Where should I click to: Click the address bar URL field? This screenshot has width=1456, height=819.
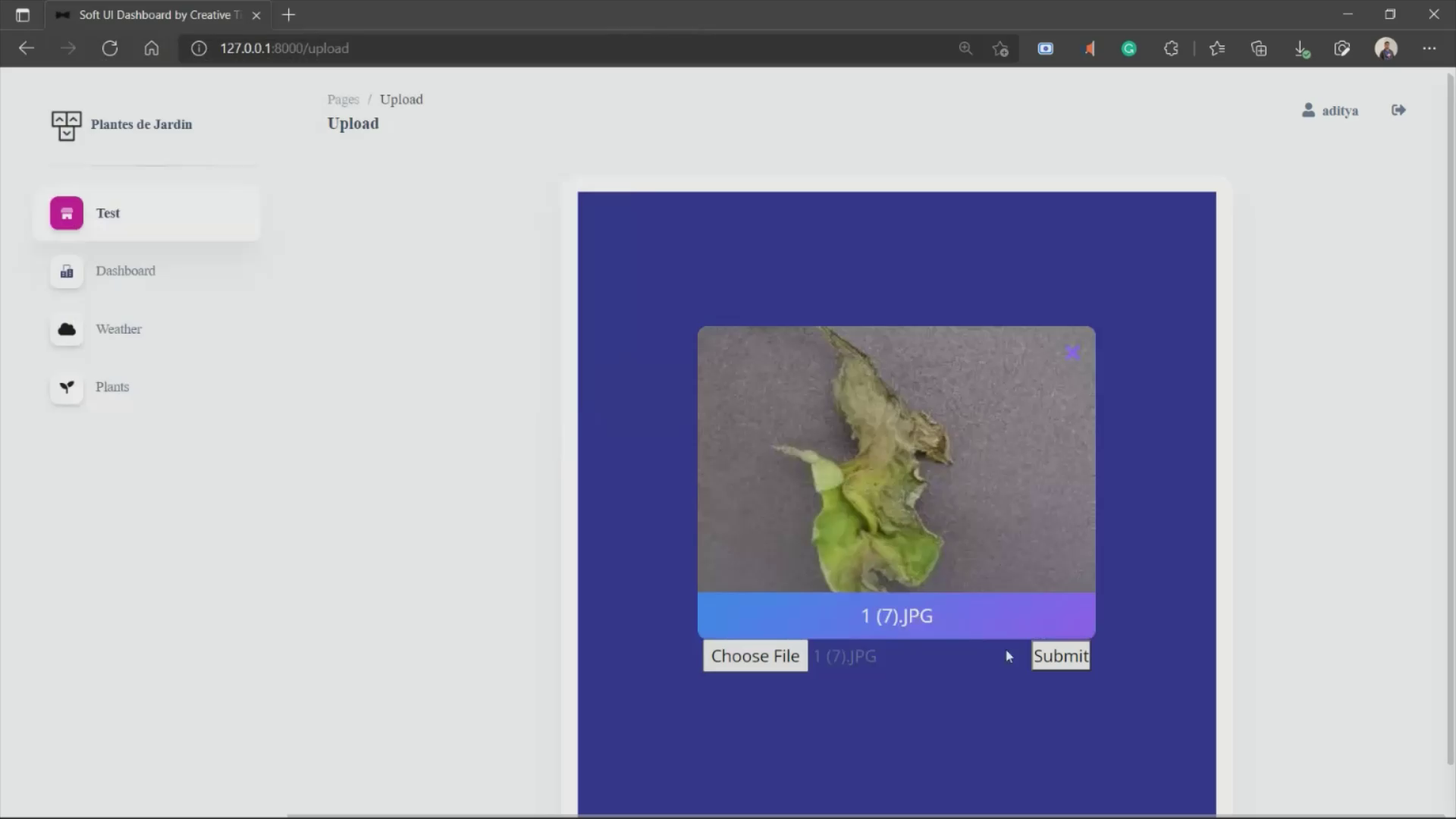(531, 49)
